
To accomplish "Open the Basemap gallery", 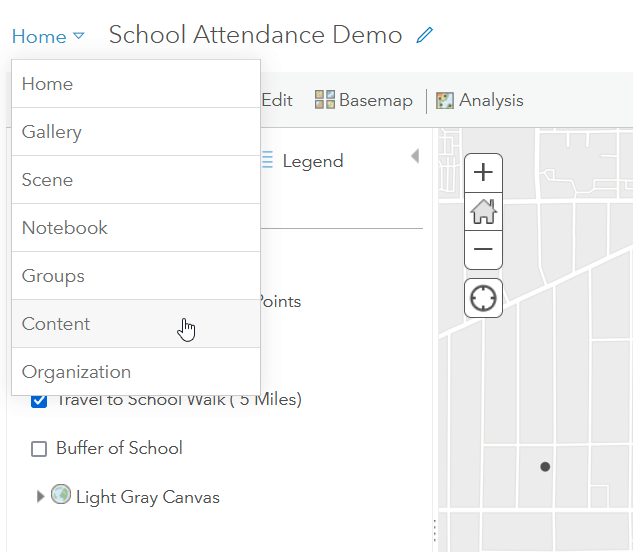I will [x=364, y=100].
